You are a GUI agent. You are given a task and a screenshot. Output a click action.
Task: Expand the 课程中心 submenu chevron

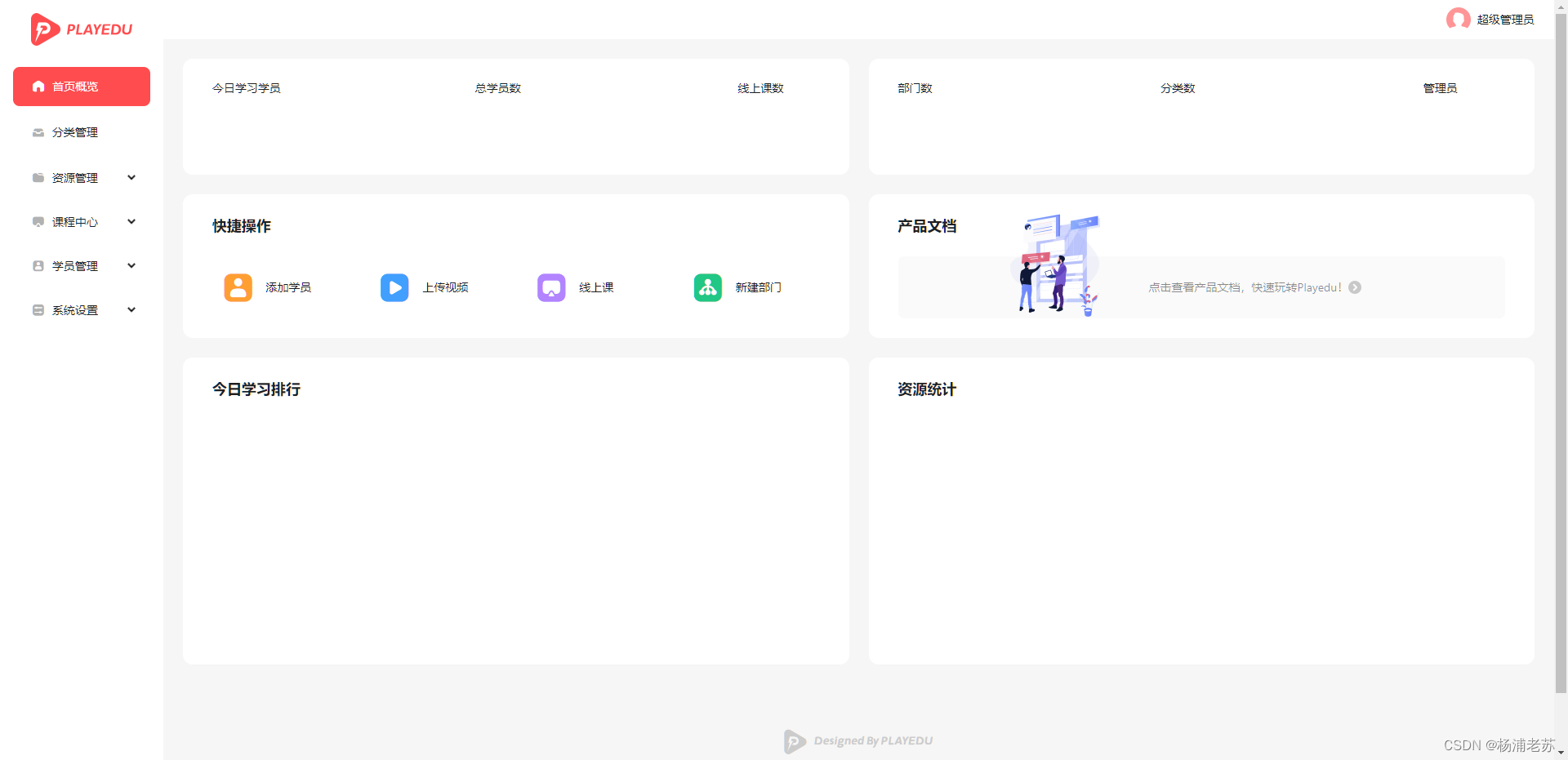[x=131, y=222]
